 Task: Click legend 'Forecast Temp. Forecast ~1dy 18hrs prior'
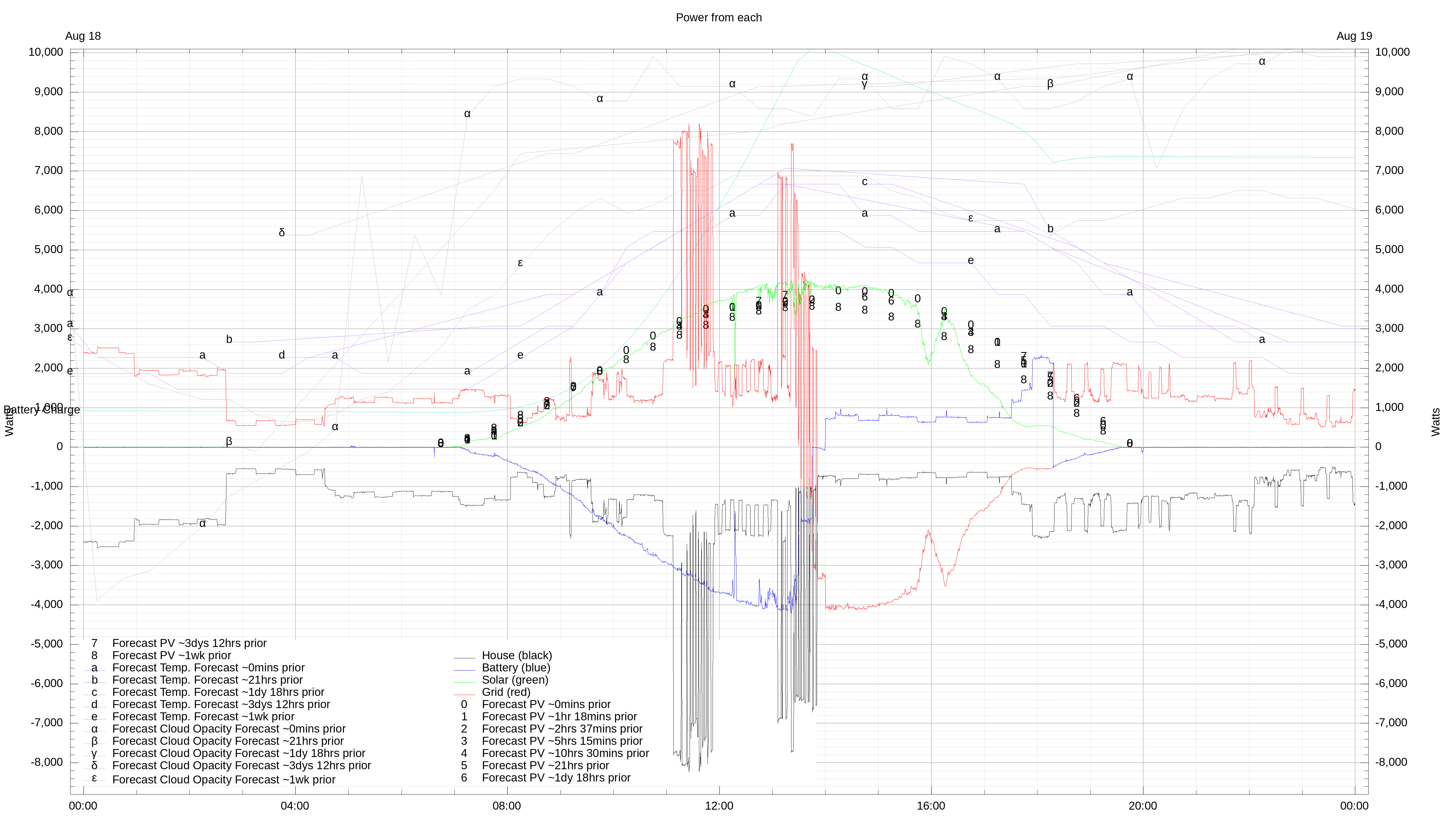click(218, 692)
